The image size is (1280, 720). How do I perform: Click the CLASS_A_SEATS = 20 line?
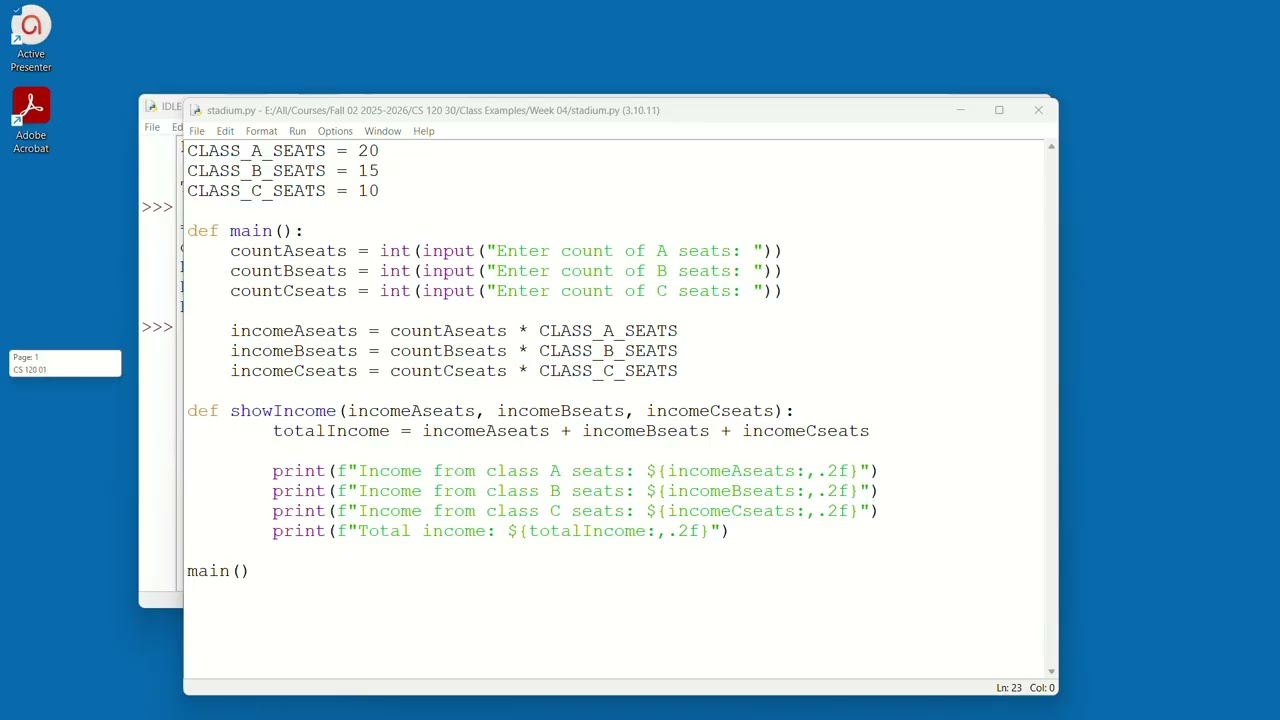(283, 151)
